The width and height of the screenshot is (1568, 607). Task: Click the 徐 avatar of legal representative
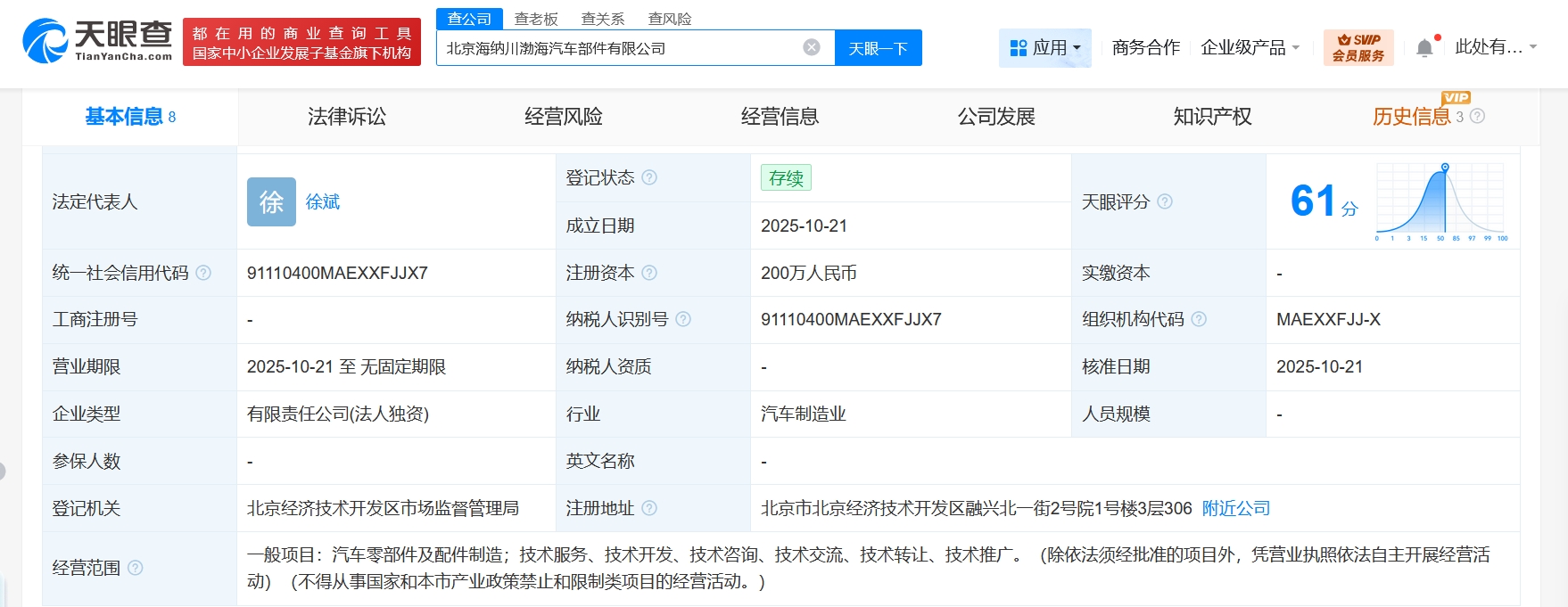(x=271, y=202)
